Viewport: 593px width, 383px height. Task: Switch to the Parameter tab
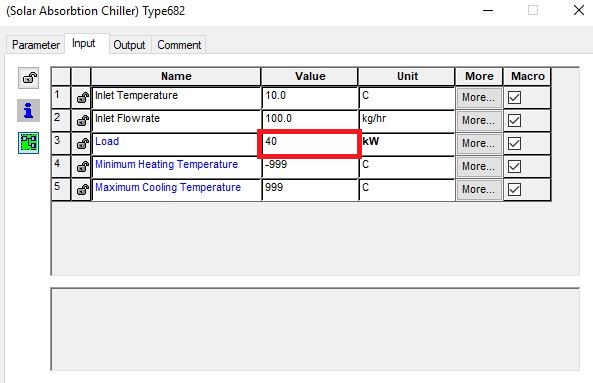coord(36,45)
